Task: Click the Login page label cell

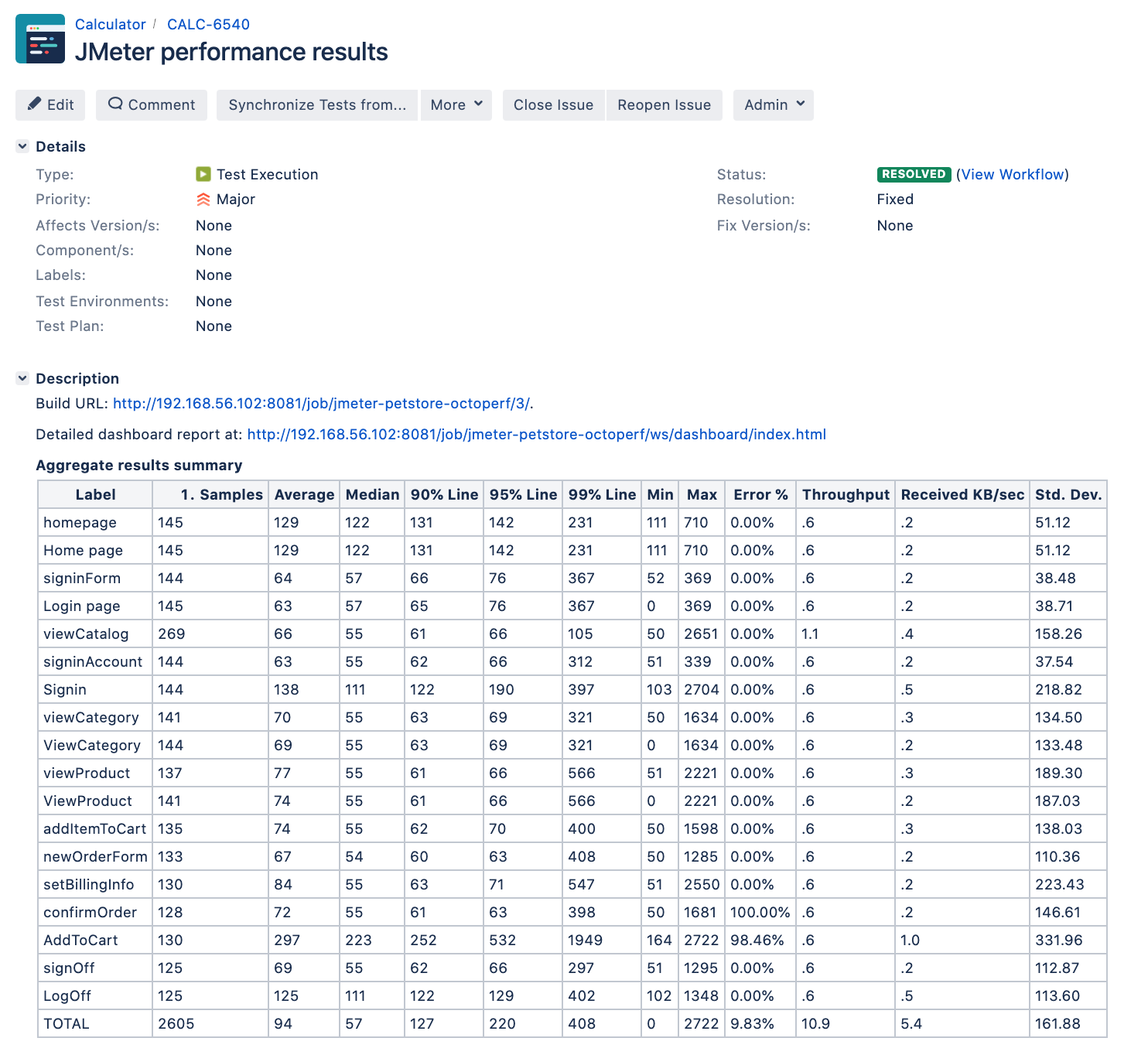Action: coord(95,606)
